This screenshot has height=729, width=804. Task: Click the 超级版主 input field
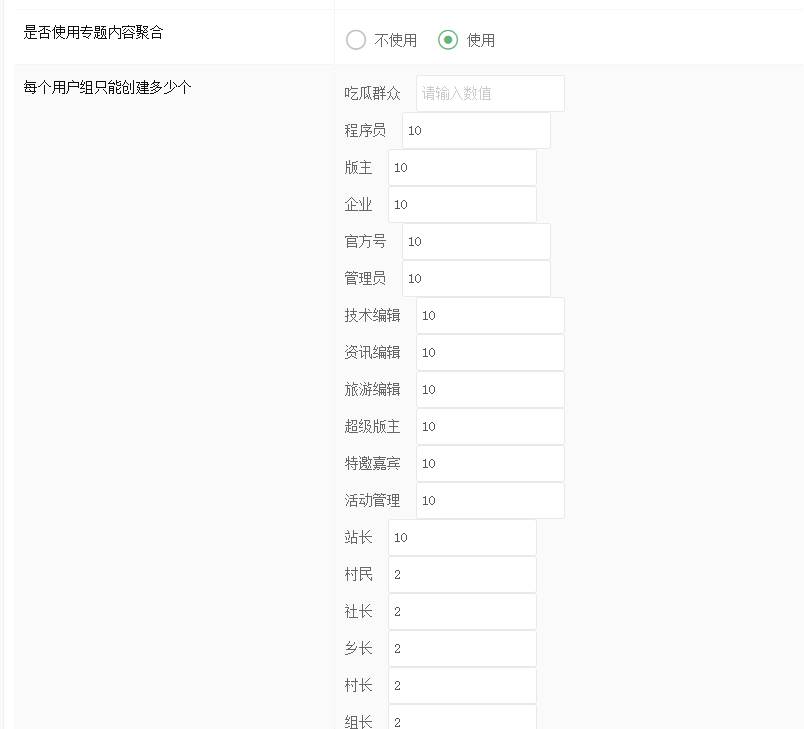[x=490, y=427]
